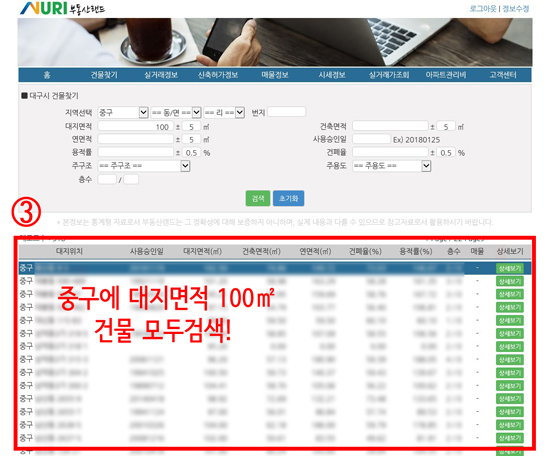The width and height of the screenshot is (550, 456).
Task: Click the green 검색 button
Action: (x=258, y=199)
